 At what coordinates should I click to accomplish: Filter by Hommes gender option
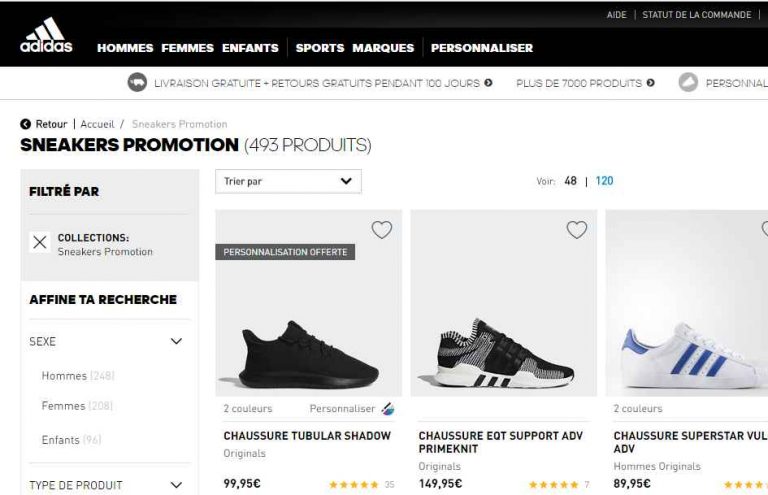tap(64, 376)
